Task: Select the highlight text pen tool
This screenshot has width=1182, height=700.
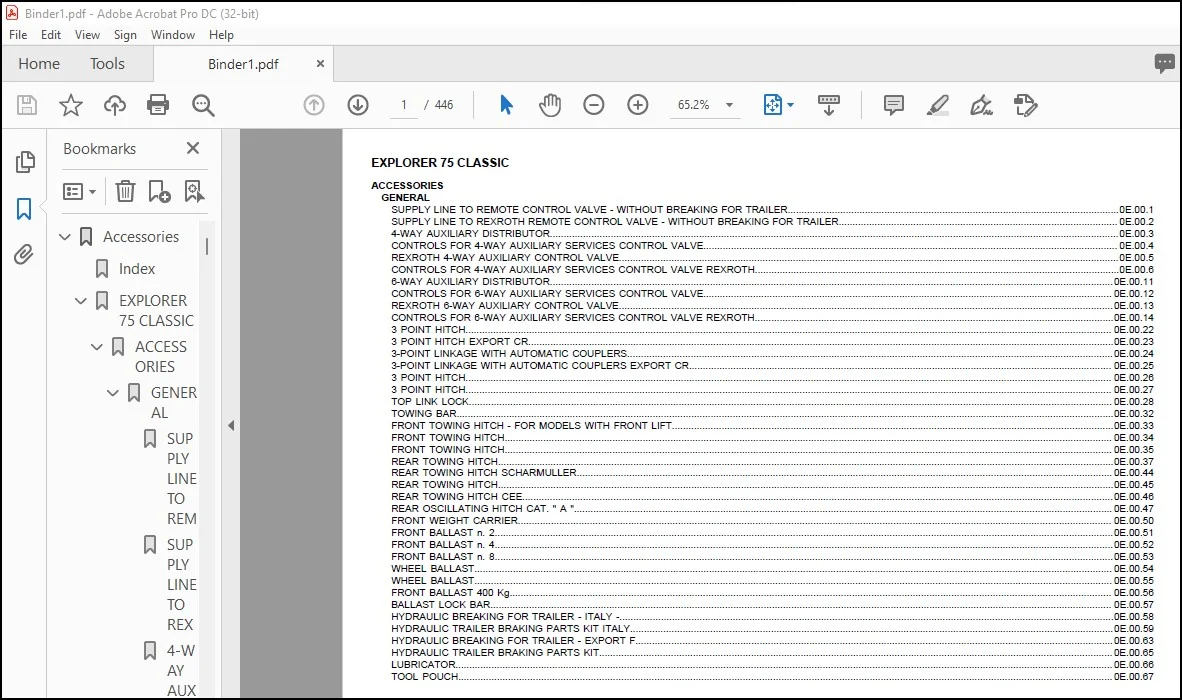Action: (x=937, y=105)
